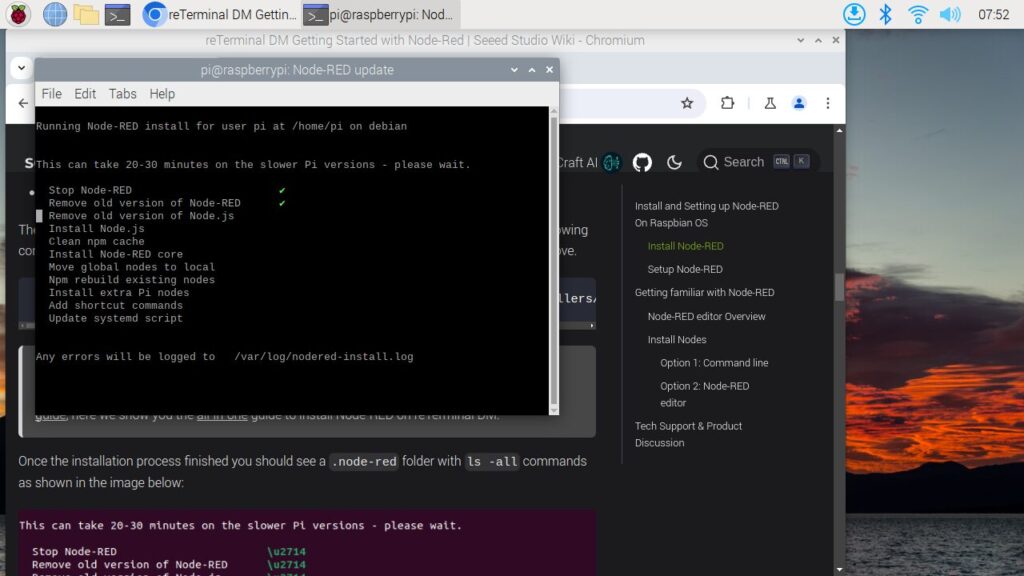1024x576 pixels.
Task: Jump to Getting familiar with Node-RED
Action: [704, 293]
